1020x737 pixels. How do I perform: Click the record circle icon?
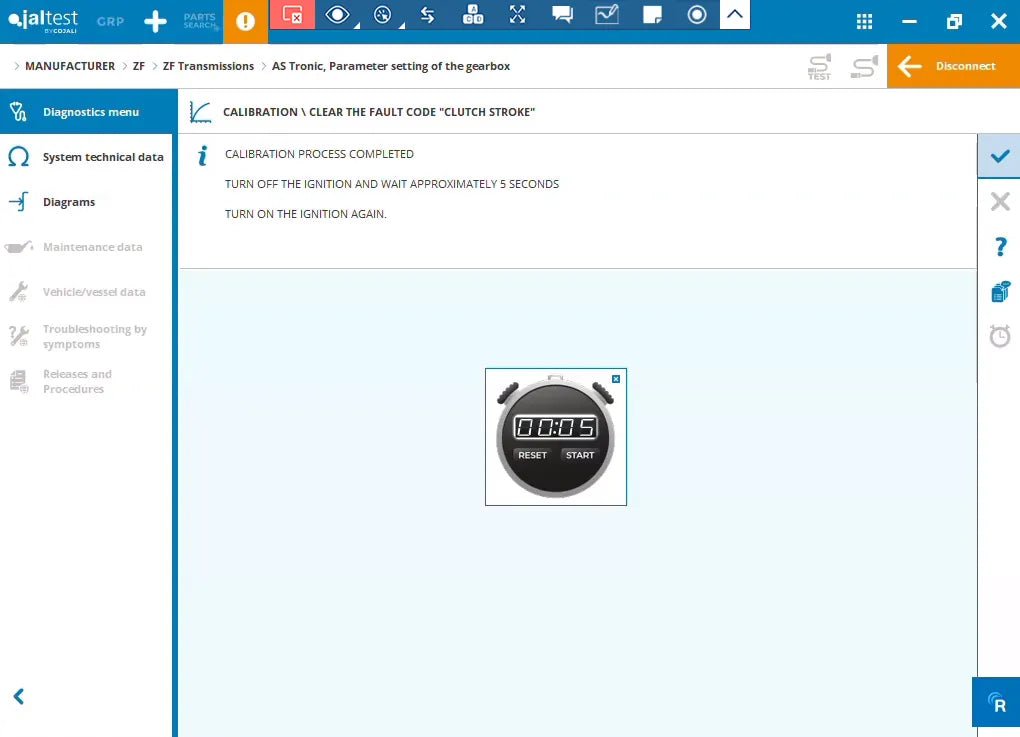coord(697,15)
